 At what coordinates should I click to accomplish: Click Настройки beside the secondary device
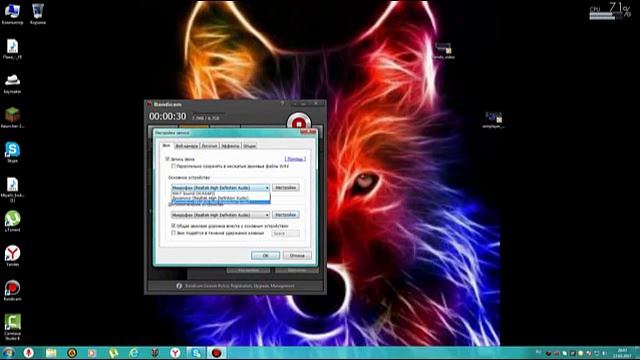pos(286,215)
